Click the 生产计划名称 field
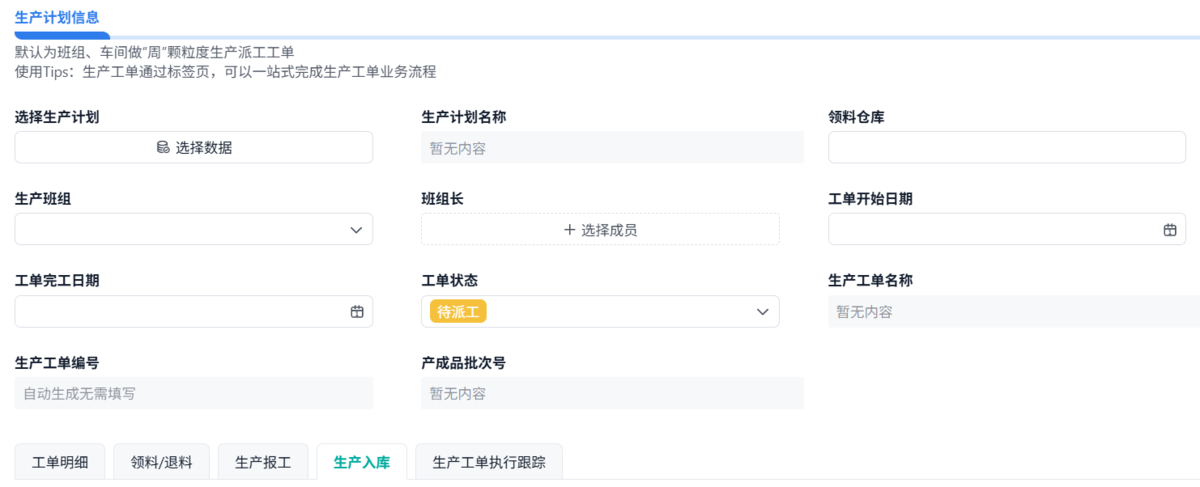 612,148
